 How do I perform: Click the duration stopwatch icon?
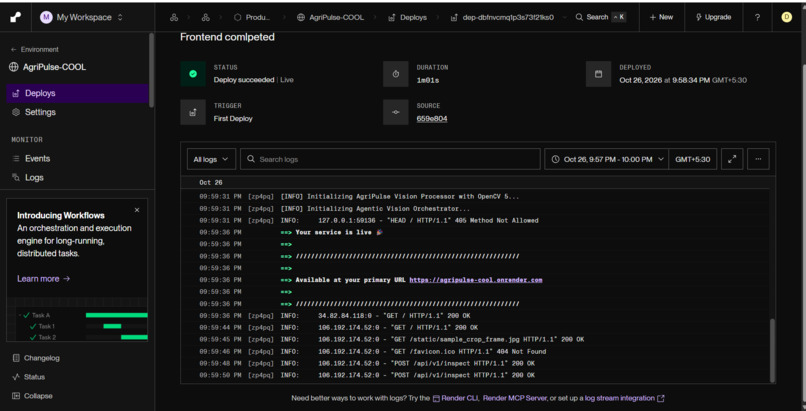[x=396, y=74]
